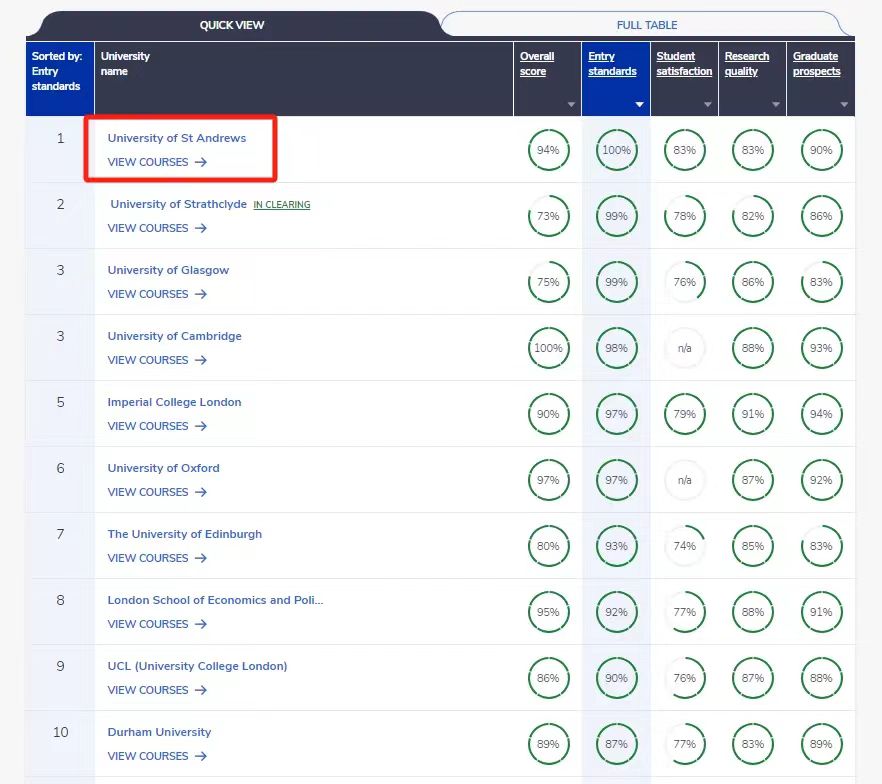
Task: View courses for UCL
Action: point(157,690)
